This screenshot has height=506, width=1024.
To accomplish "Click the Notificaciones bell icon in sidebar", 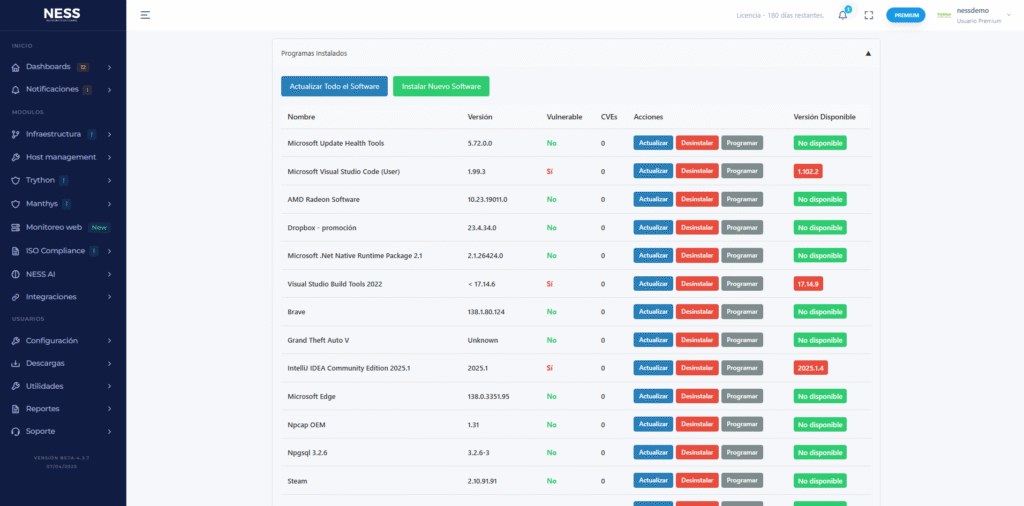I will pyautogui.click(x=16, y=89).
